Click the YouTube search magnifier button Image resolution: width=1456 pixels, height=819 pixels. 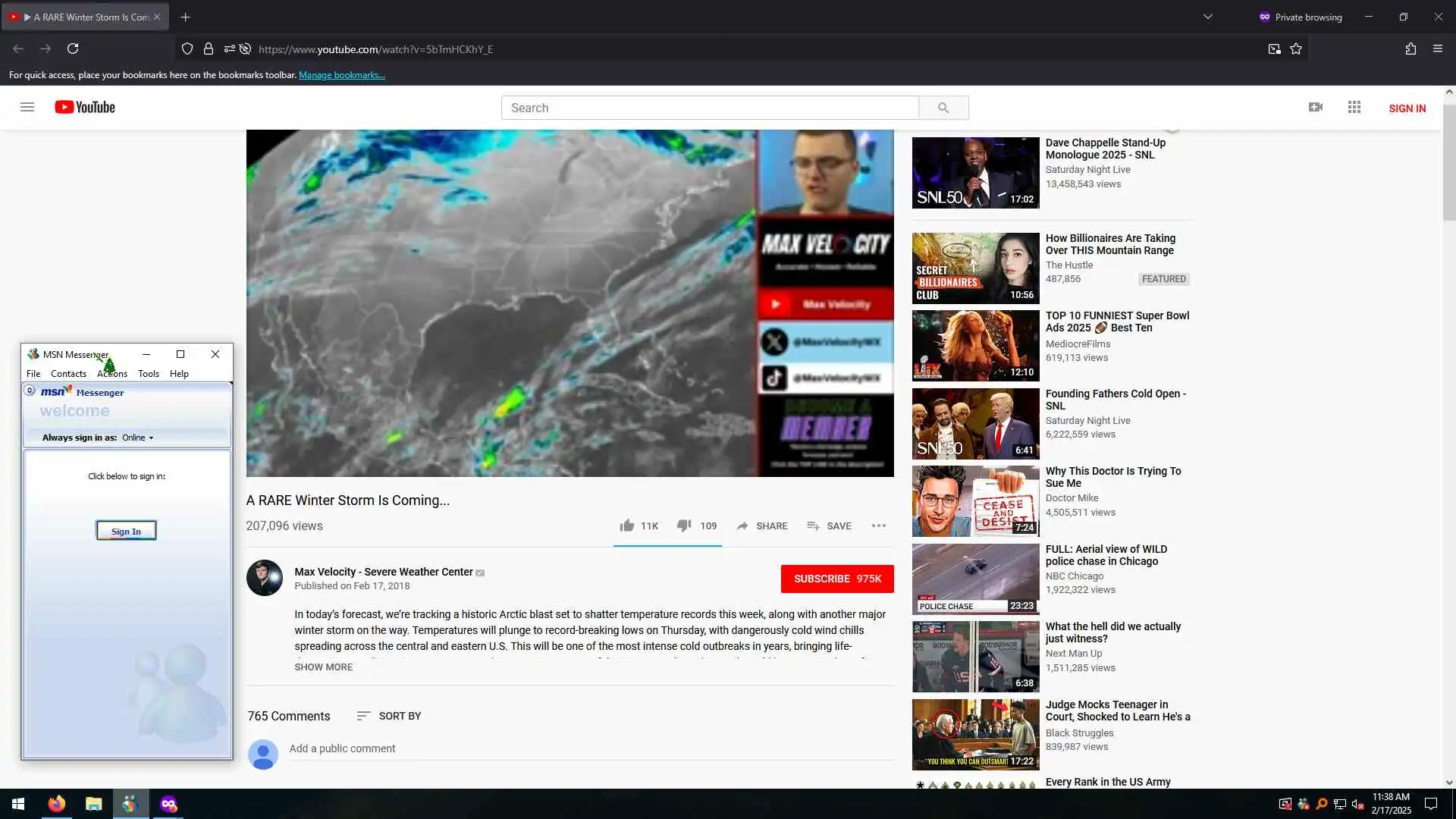[943, 108]
